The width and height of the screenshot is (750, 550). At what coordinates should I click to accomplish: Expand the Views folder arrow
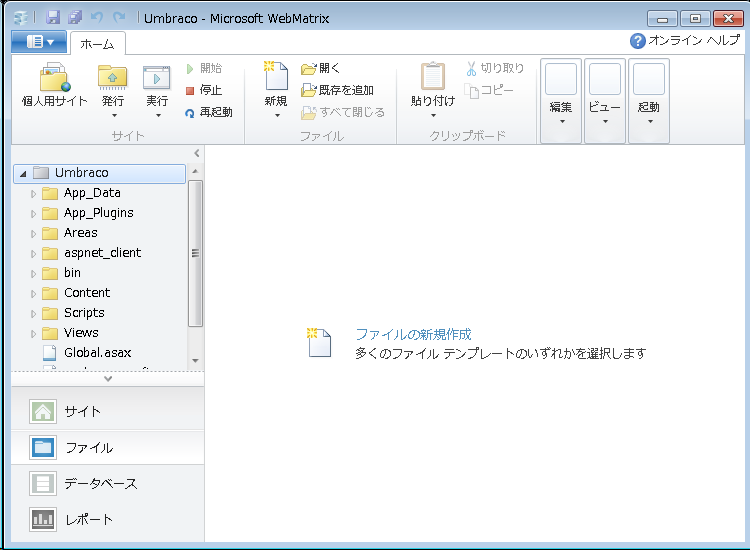[x=33, y=334]
